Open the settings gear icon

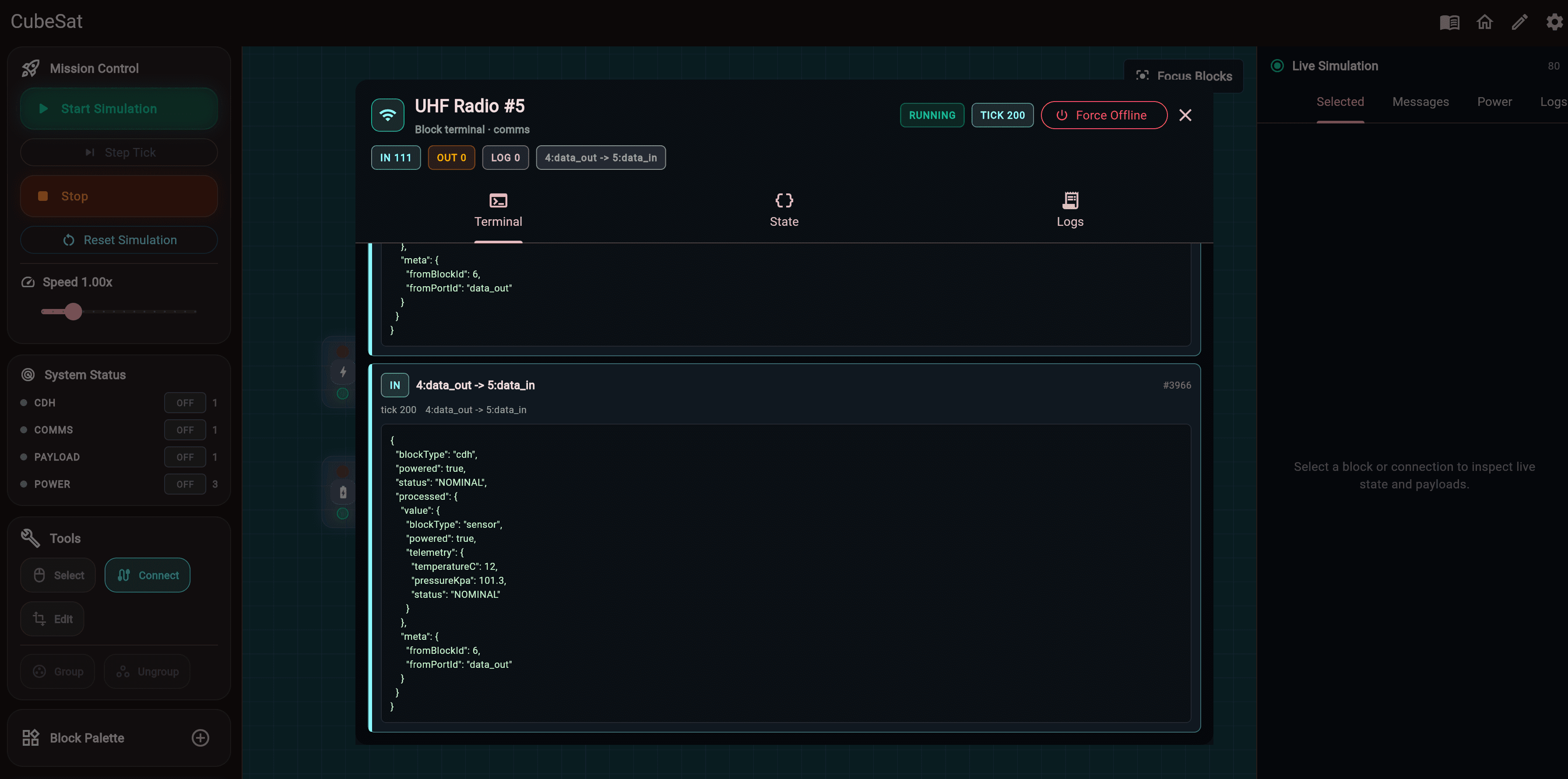coord(1554,22)
